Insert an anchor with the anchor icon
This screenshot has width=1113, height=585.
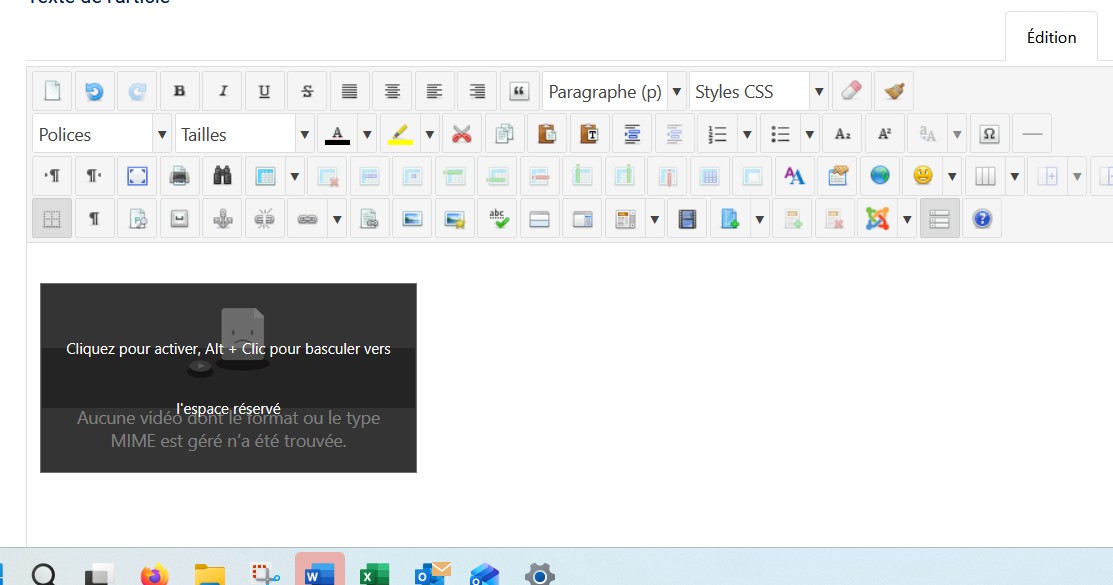click(x=222, y=219)
